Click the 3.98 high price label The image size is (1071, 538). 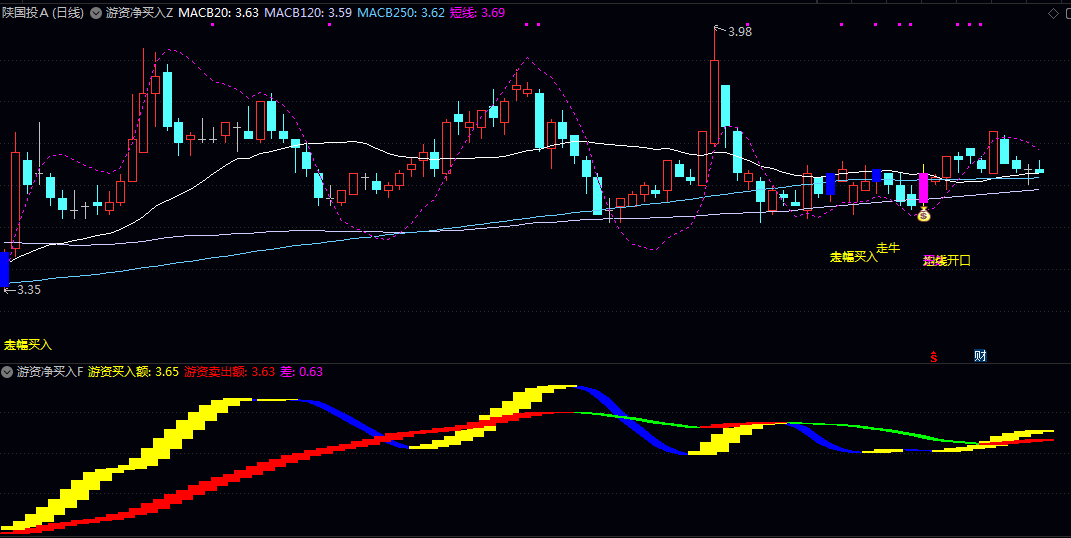coord(739,31)
